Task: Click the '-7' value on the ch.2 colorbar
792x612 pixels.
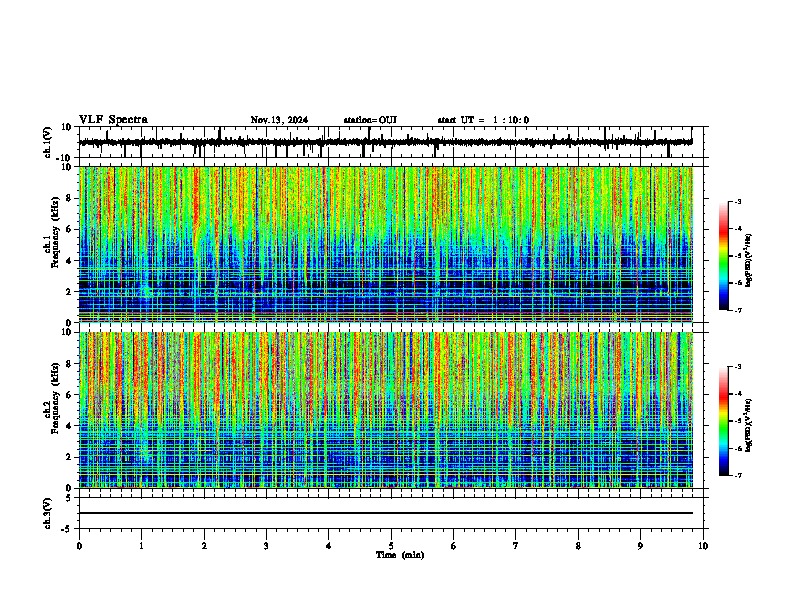Action: coord(737,475)
